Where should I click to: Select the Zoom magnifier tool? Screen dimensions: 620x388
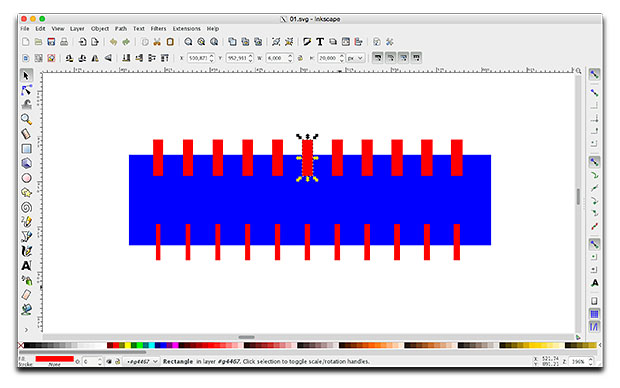[26, 119]
